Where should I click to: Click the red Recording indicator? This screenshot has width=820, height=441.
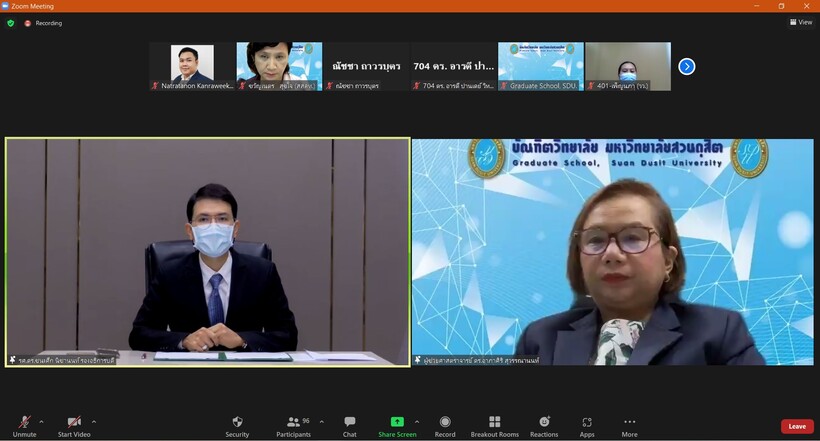[28, 23]
